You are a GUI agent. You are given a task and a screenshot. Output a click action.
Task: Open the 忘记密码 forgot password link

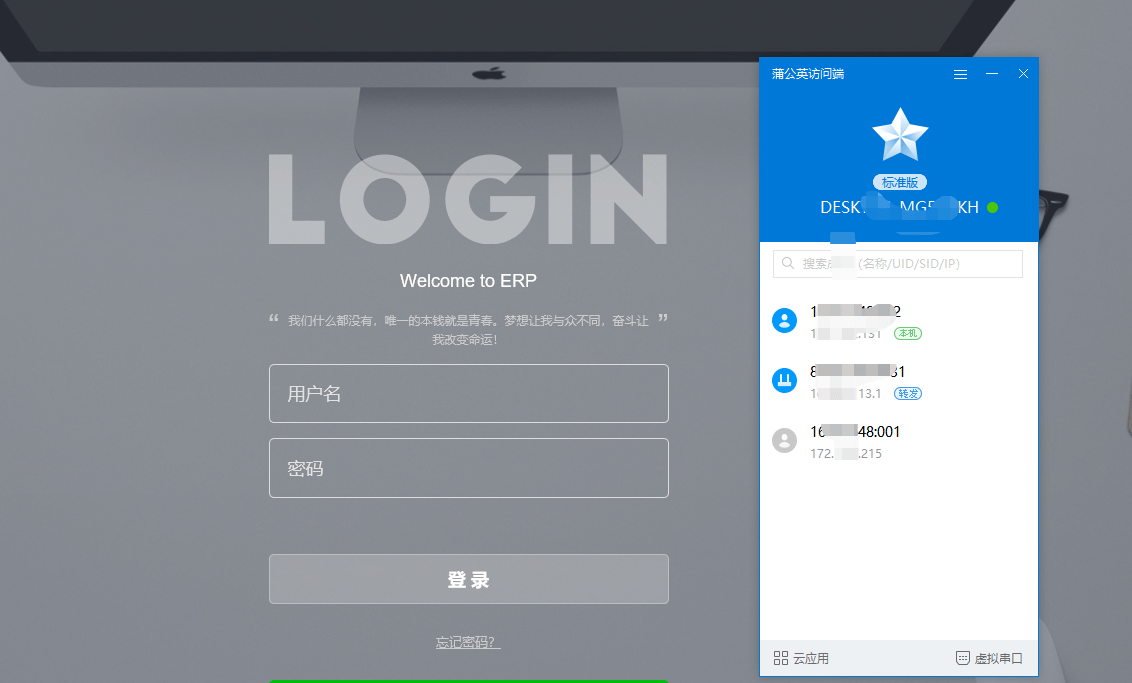(468, 644)
